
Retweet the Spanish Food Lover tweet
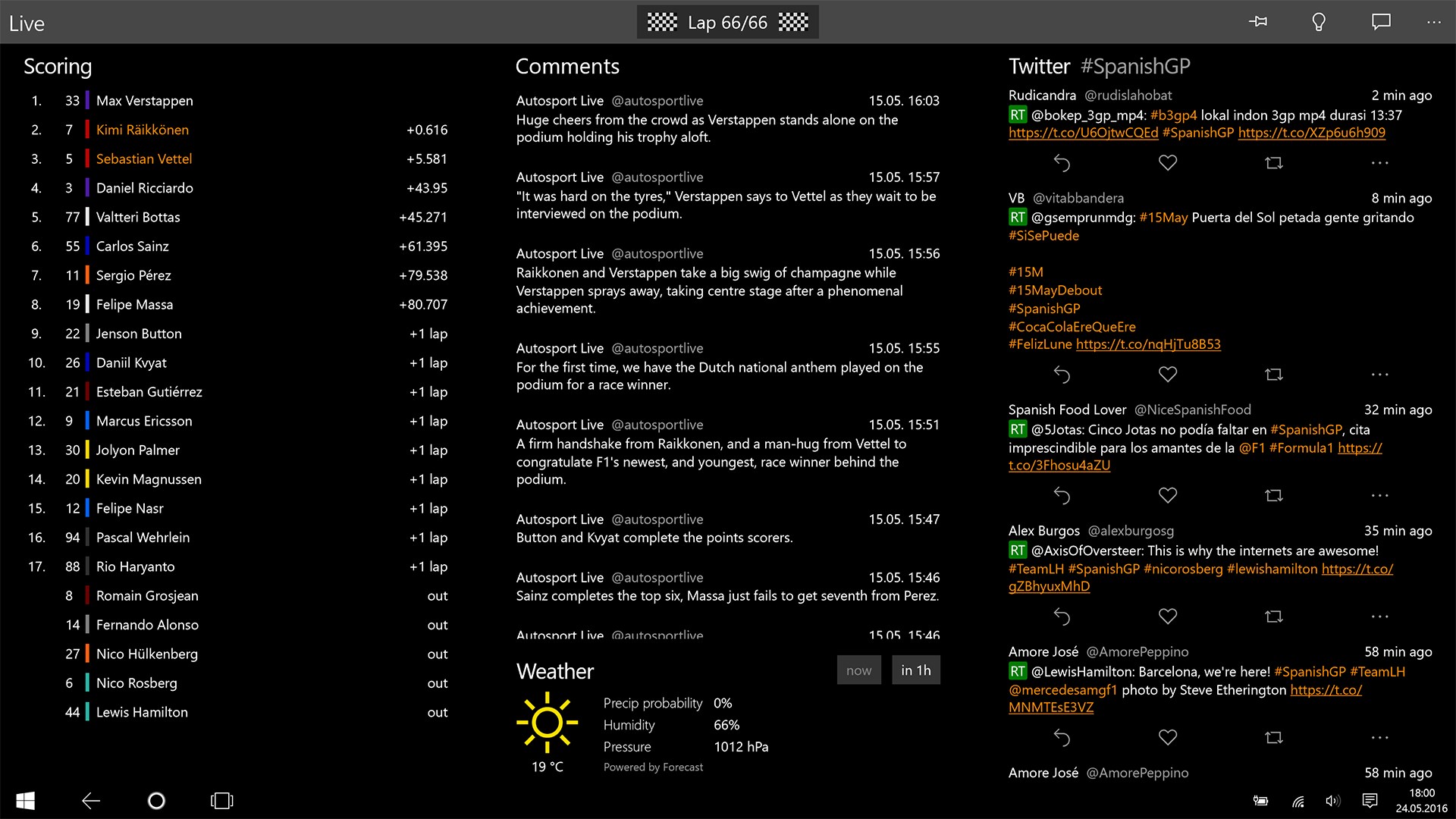pos(1274,495)
